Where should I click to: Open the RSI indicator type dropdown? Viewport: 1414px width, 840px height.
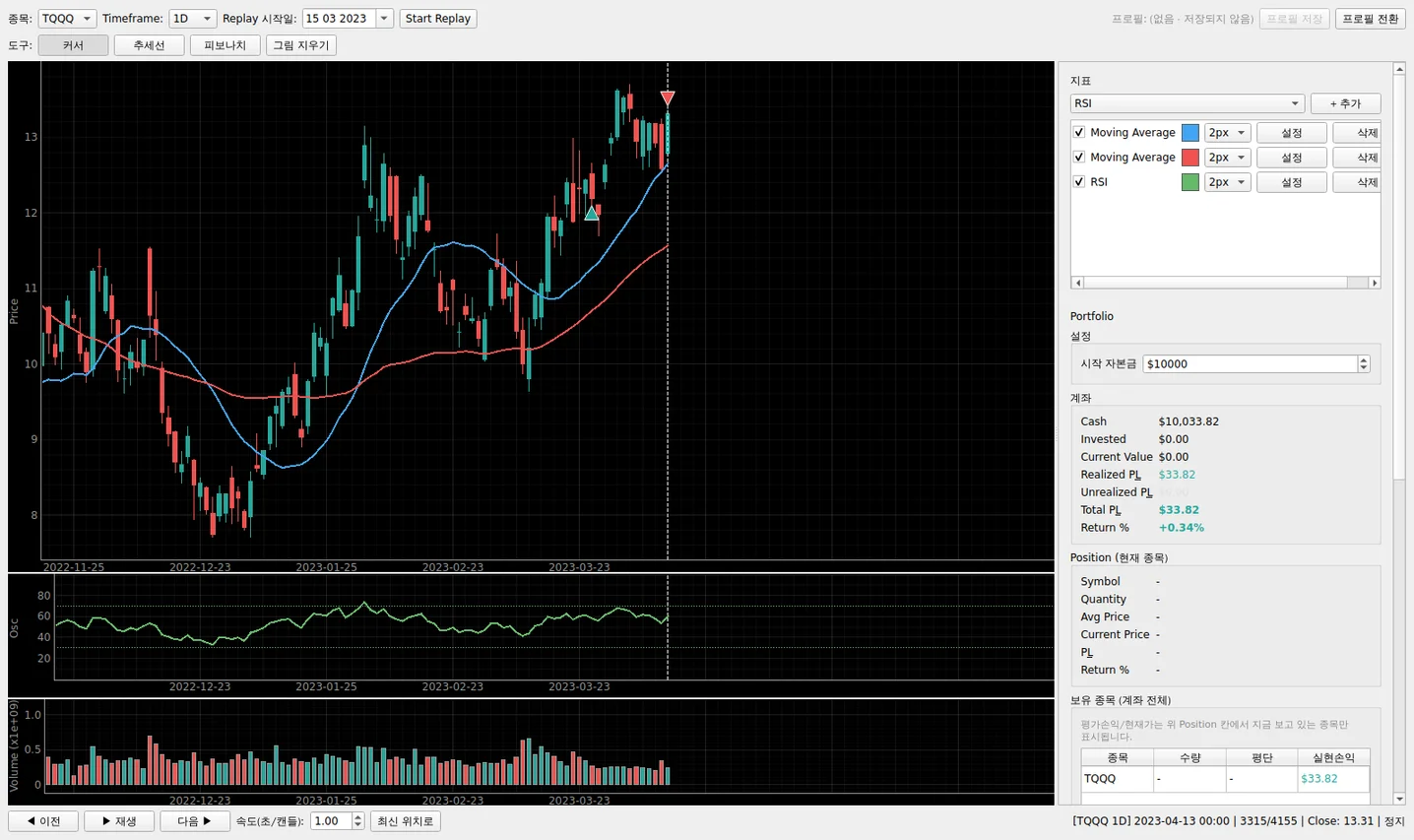click(1187, 103)
